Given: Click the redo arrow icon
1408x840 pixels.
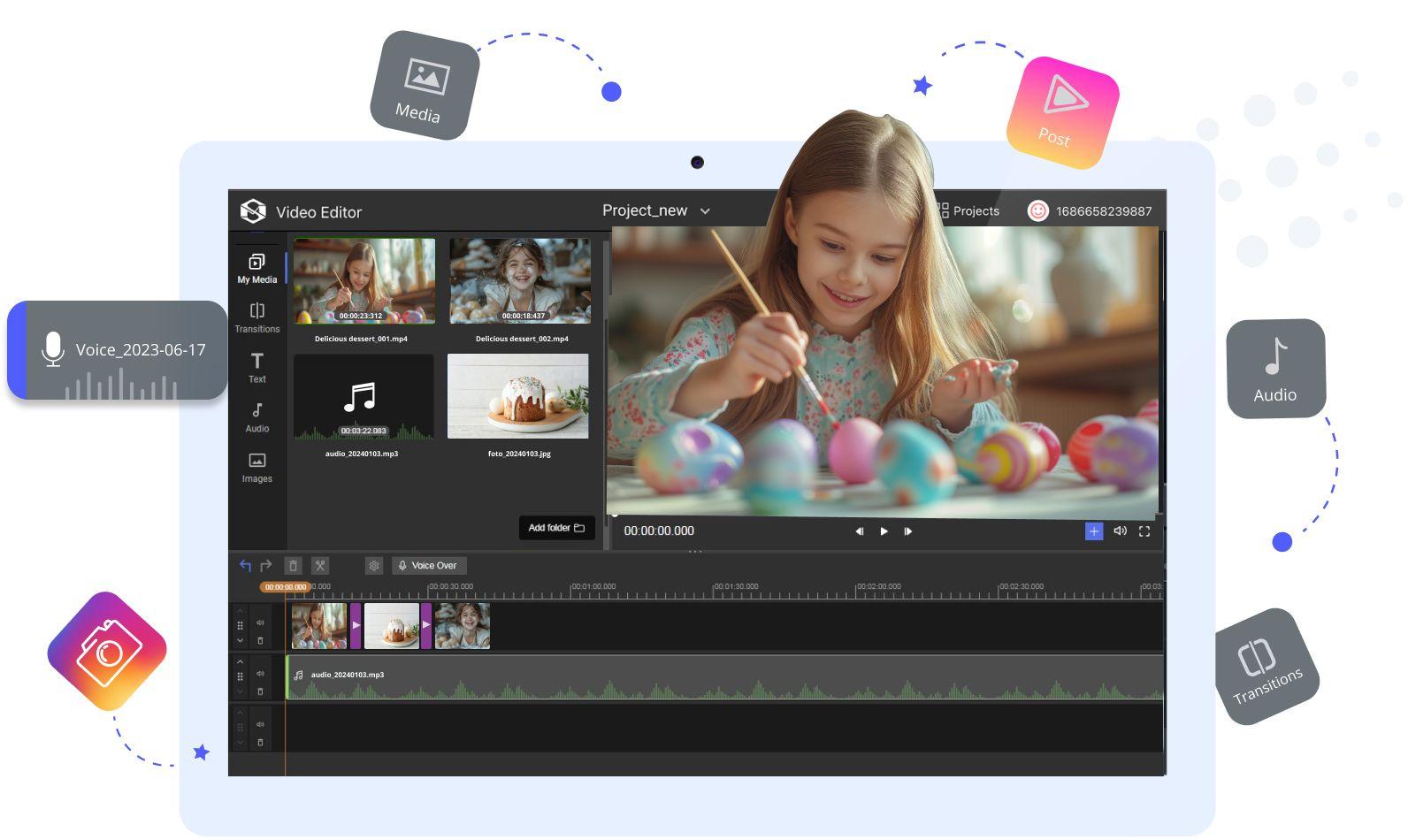Looking at the screenshot, I should coord(265,565).
